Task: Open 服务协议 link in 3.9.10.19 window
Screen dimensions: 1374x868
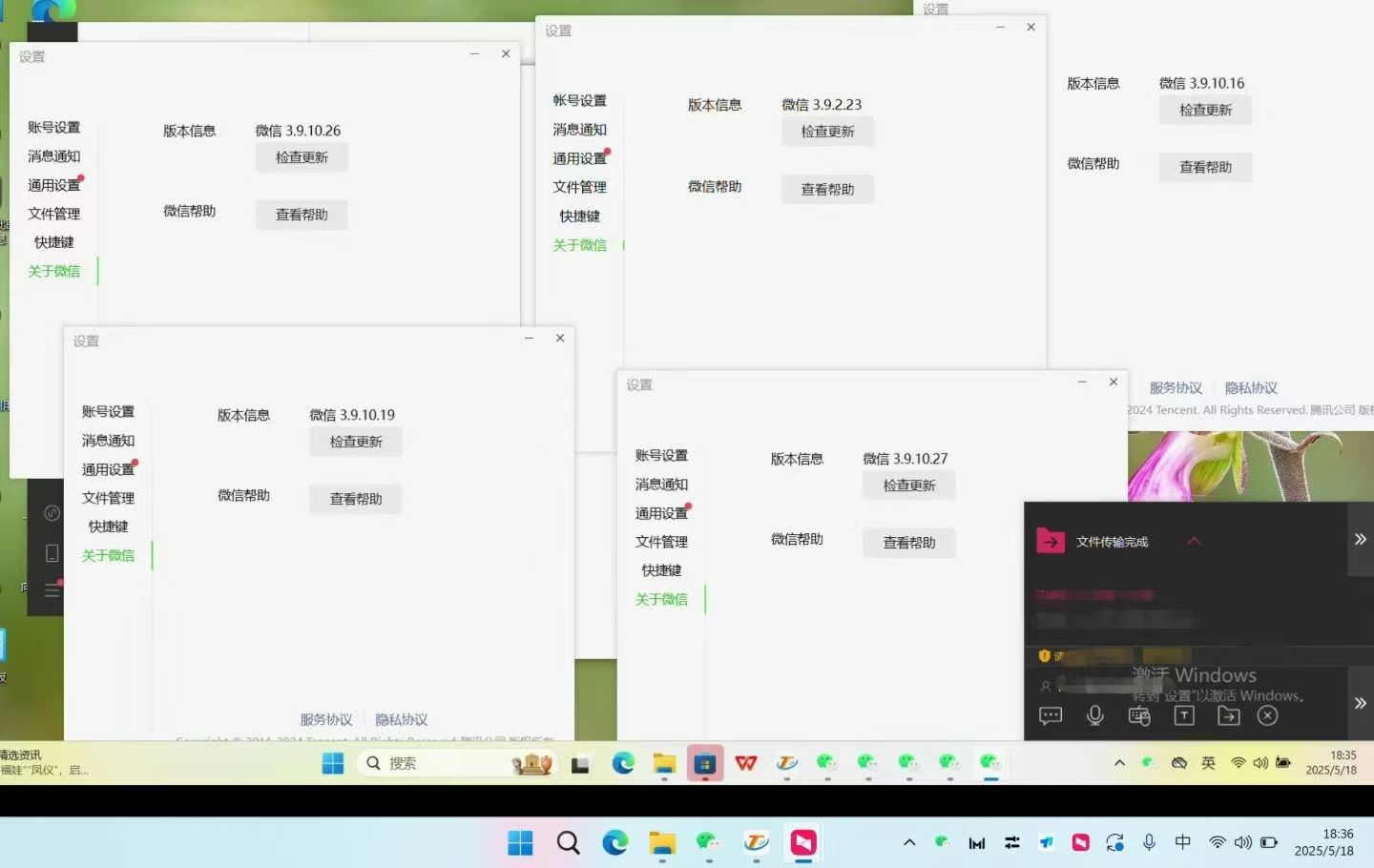Action: point(326,719)
